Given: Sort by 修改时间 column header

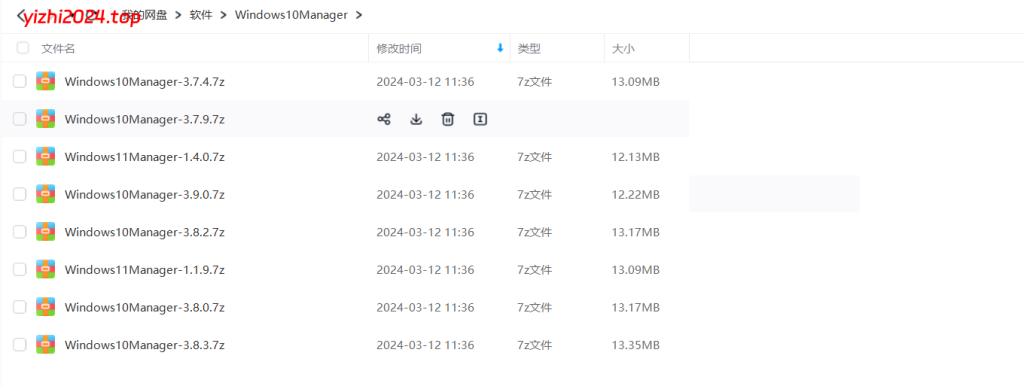Looking at the screenshot, I should [398, 48].
